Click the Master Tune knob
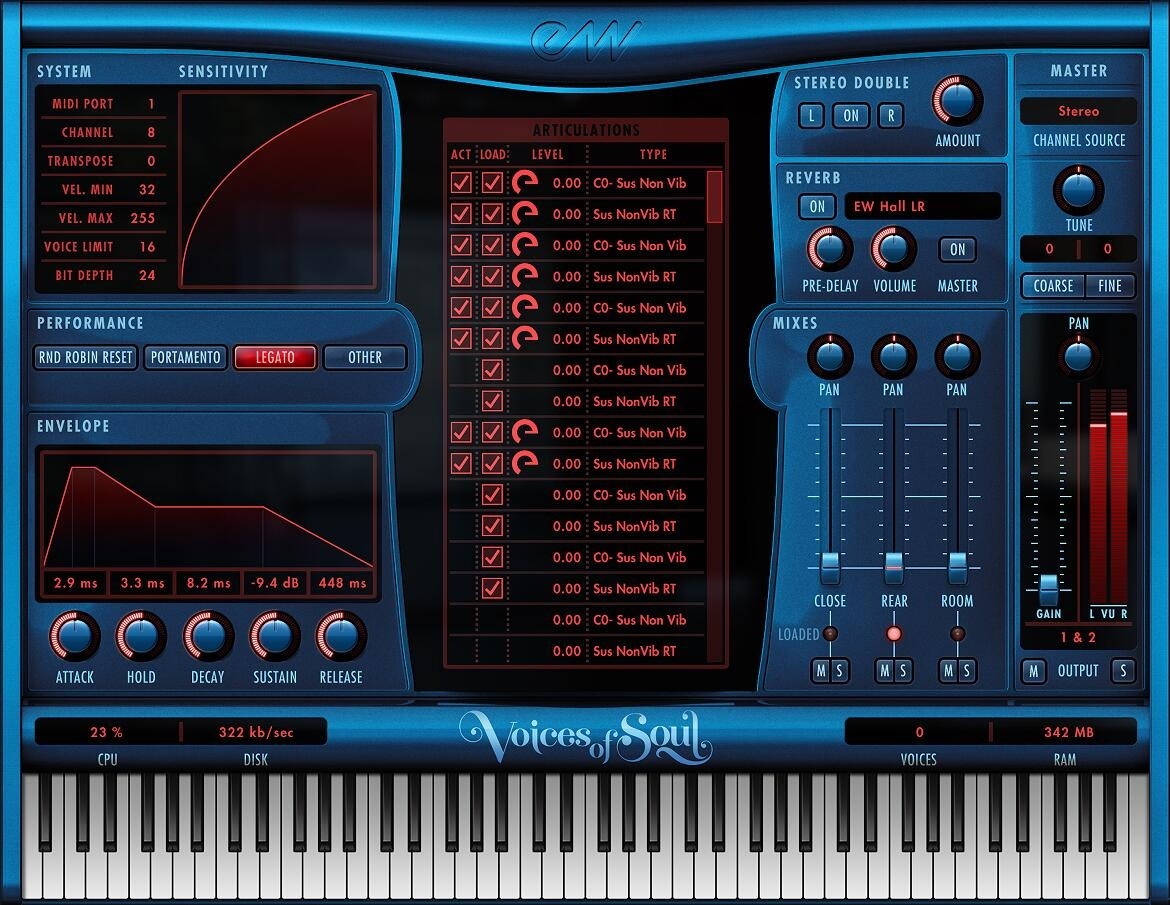The height and width of the screenshot is (905, 1170). (1078, 190)
